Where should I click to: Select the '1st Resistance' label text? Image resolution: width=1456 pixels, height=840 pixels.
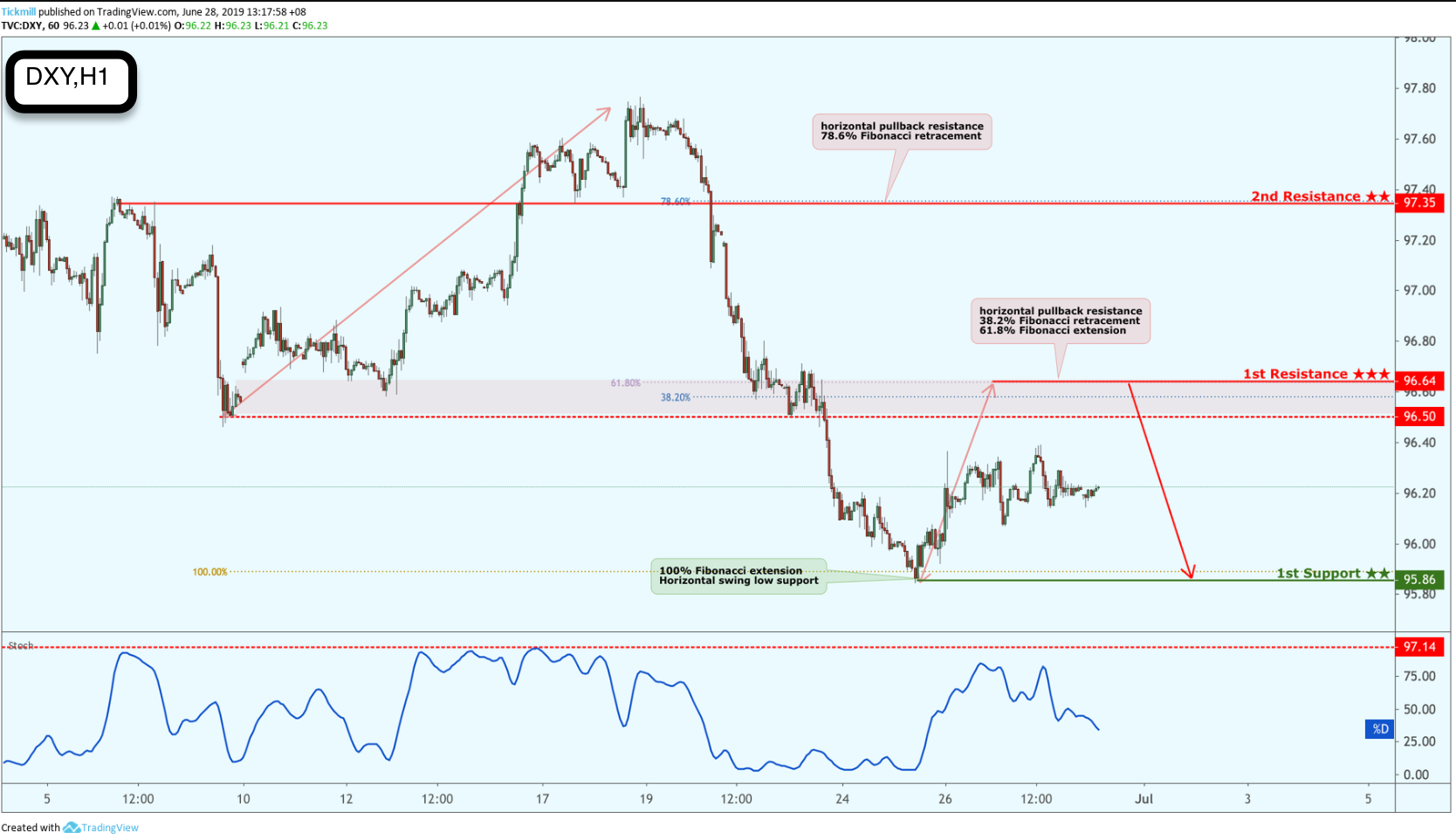click(1295, 374)
